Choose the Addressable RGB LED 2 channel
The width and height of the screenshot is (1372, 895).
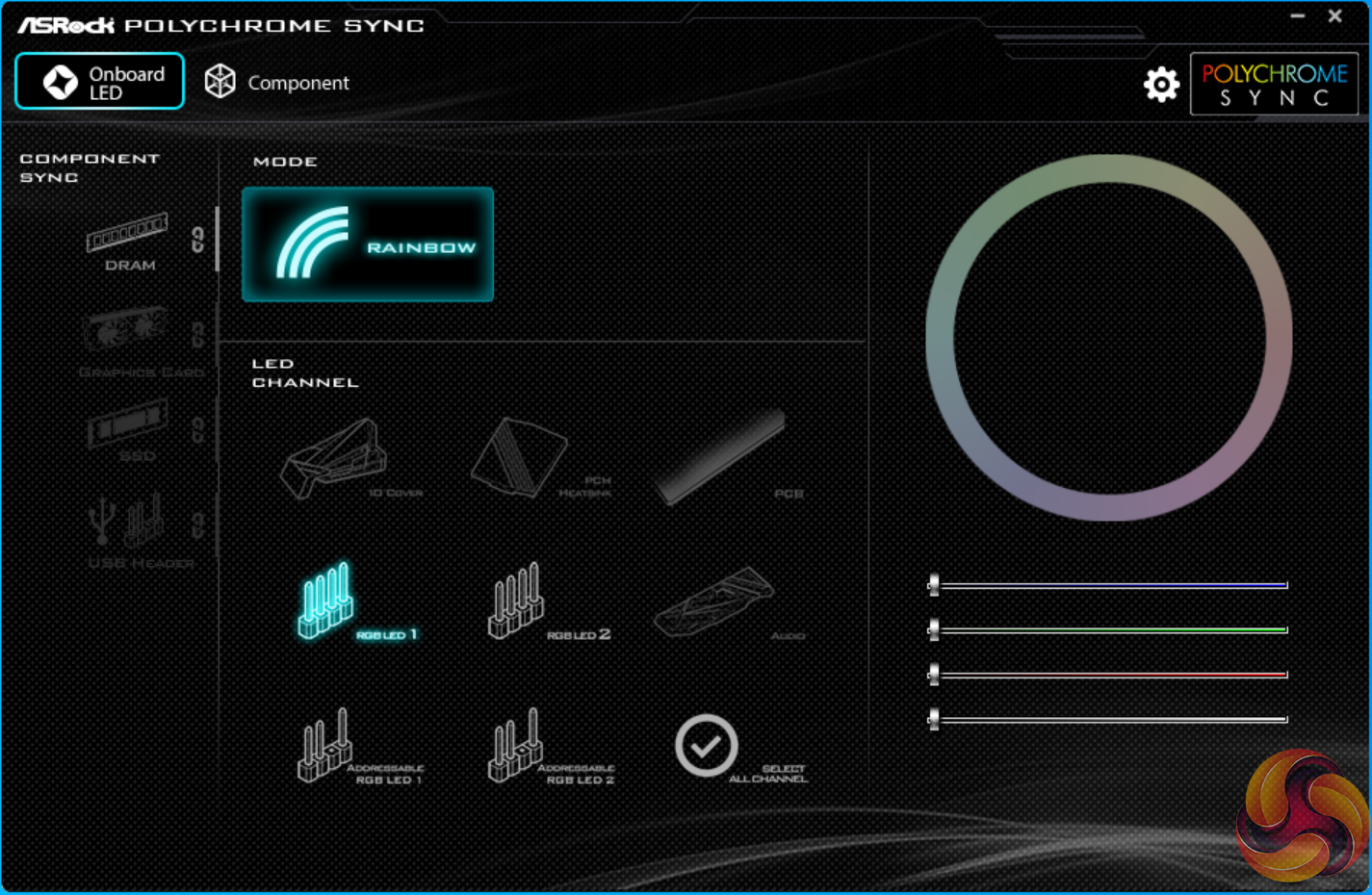point(551,747)
